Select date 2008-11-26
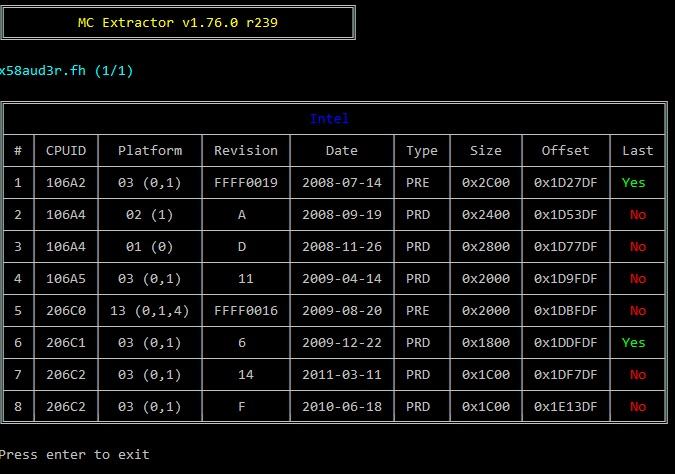The width and height of the screenshot is (675, 474). (x=341, y=247)
